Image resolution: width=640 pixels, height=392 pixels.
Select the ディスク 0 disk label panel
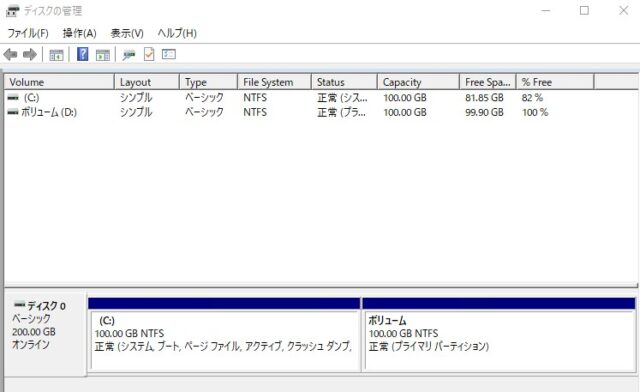45,334
